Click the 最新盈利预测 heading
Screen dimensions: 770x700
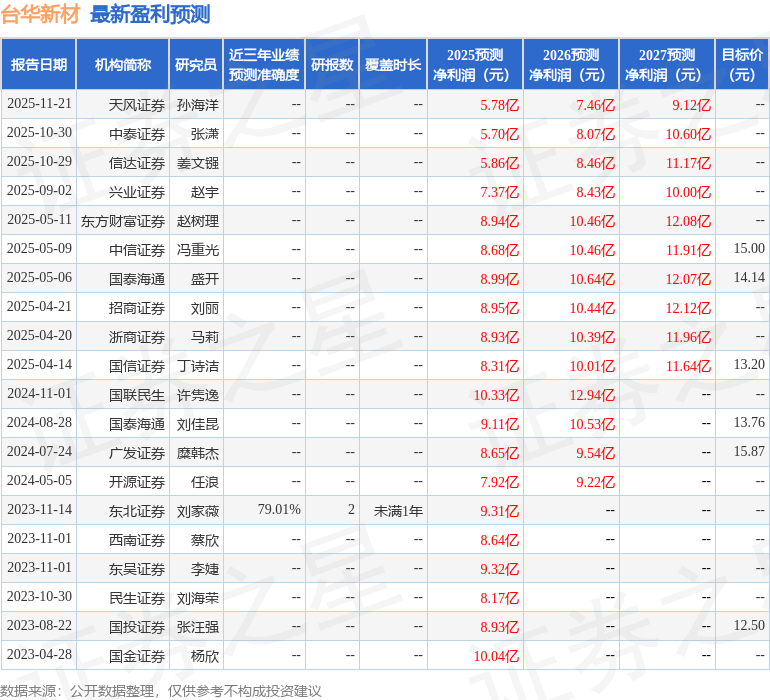(150, 14)
